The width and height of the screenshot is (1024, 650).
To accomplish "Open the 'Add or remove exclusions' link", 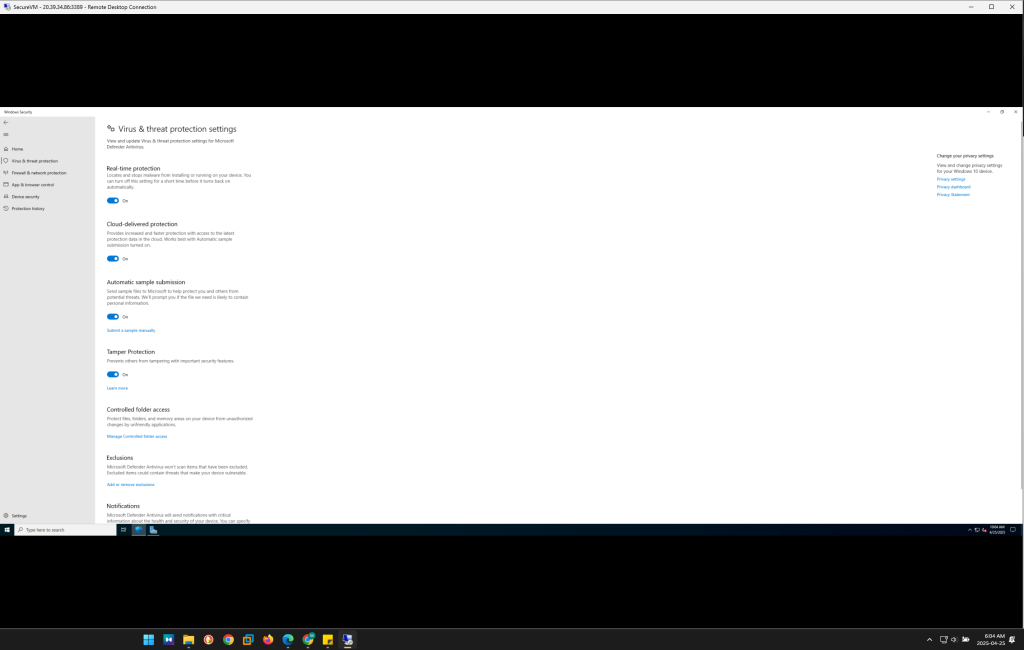I will pos(131,485).
